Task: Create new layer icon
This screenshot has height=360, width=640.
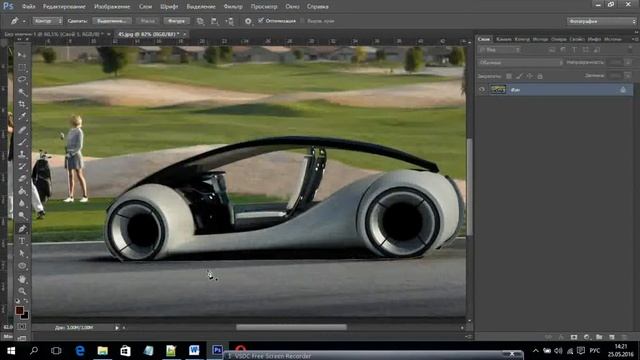Action: point(611,337)
